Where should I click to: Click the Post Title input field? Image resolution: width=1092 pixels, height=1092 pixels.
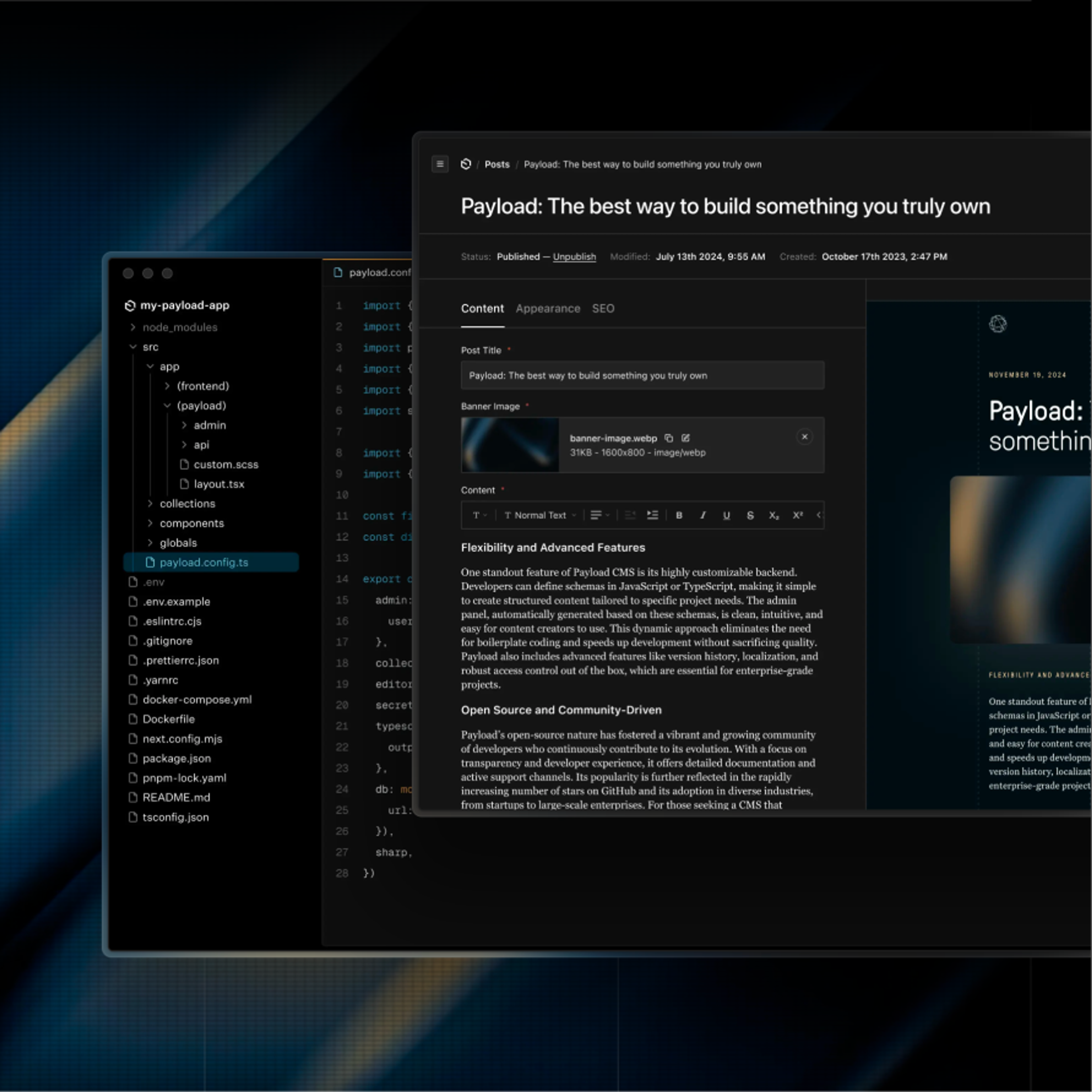(x=642, y=375)
